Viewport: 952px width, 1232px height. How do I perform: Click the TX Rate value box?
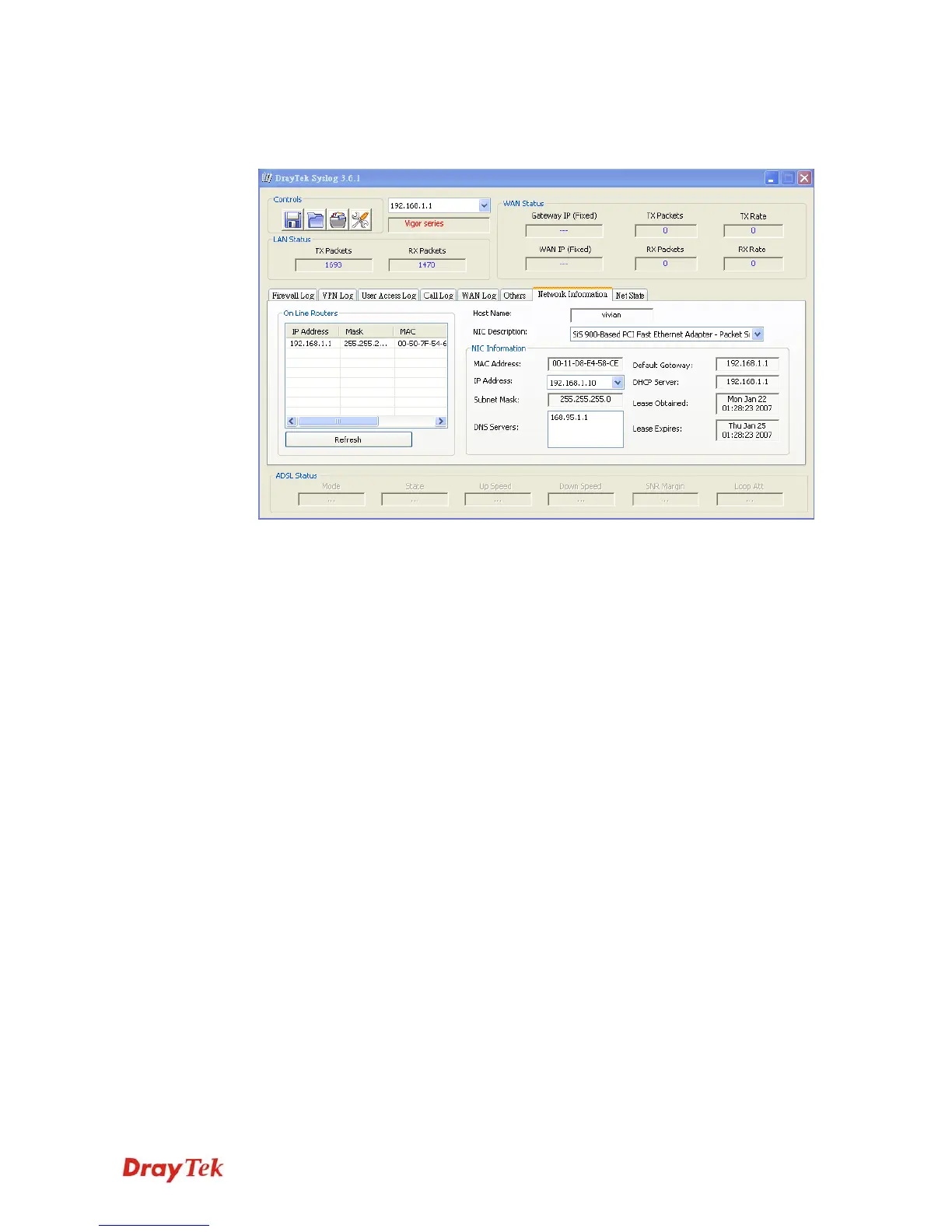753,231
